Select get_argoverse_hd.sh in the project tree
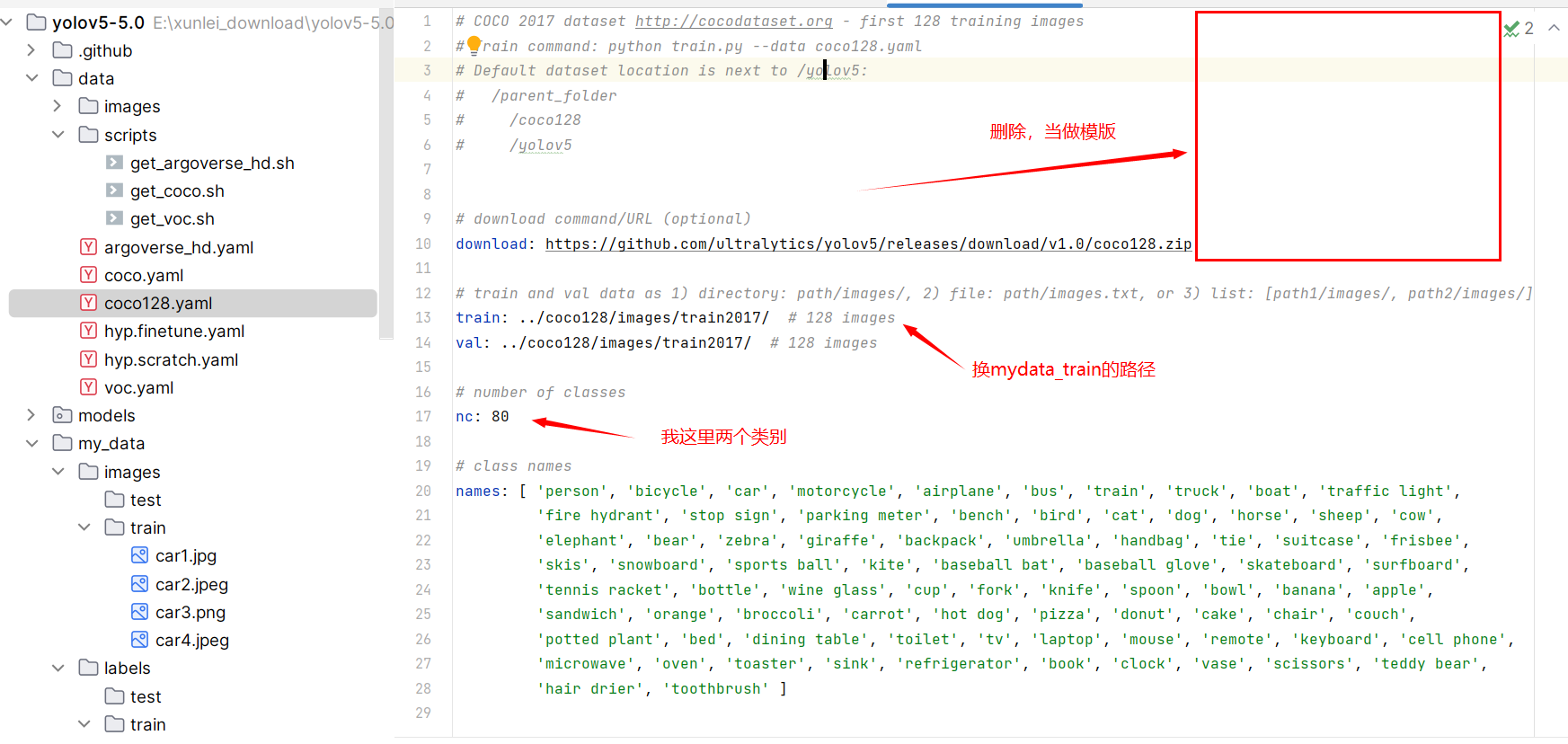The height and width of the screenshot is (744, 1568). 212,163
